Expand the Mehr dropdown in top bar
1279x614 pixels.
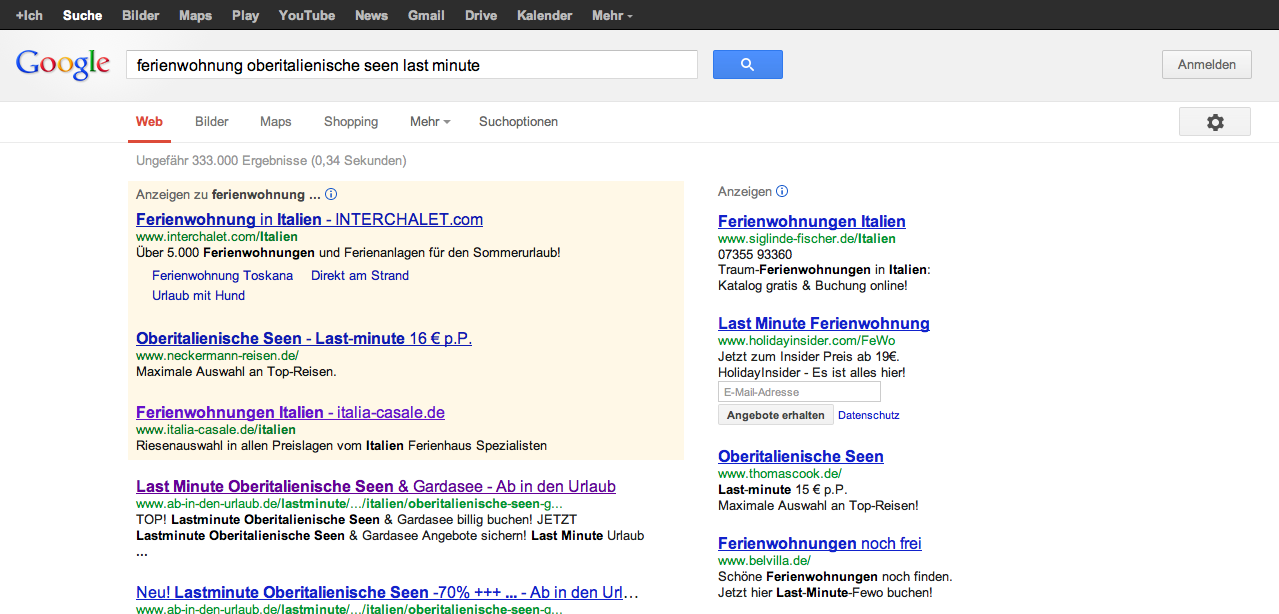coord(612,16)
